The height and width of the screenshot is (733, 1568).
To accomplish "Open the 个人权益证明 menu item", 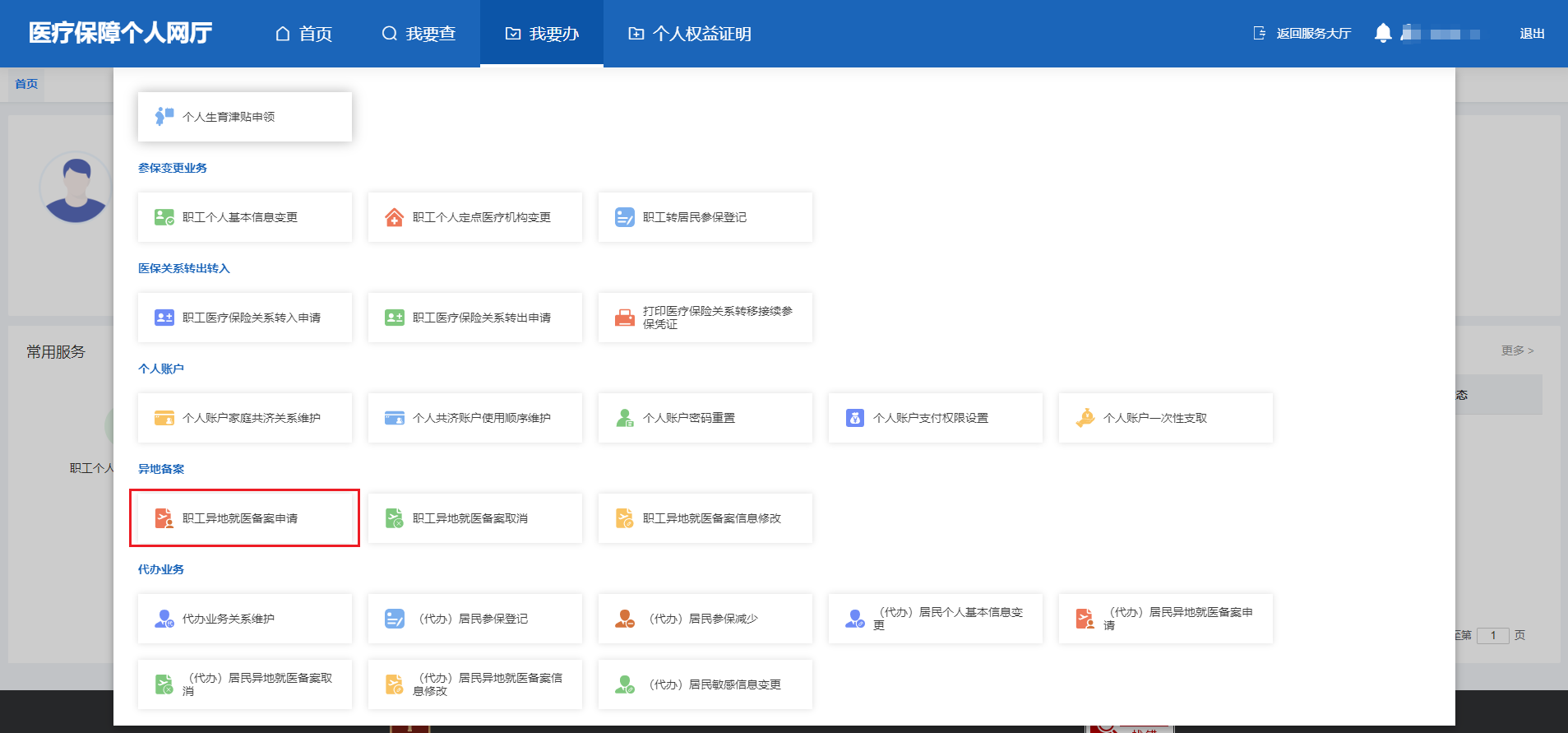I will pyautogui.click(x=690, y=34).
